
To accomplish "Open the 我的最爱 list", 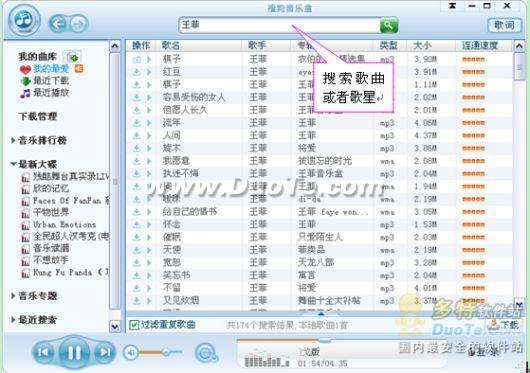I will (x=51, y=69).
